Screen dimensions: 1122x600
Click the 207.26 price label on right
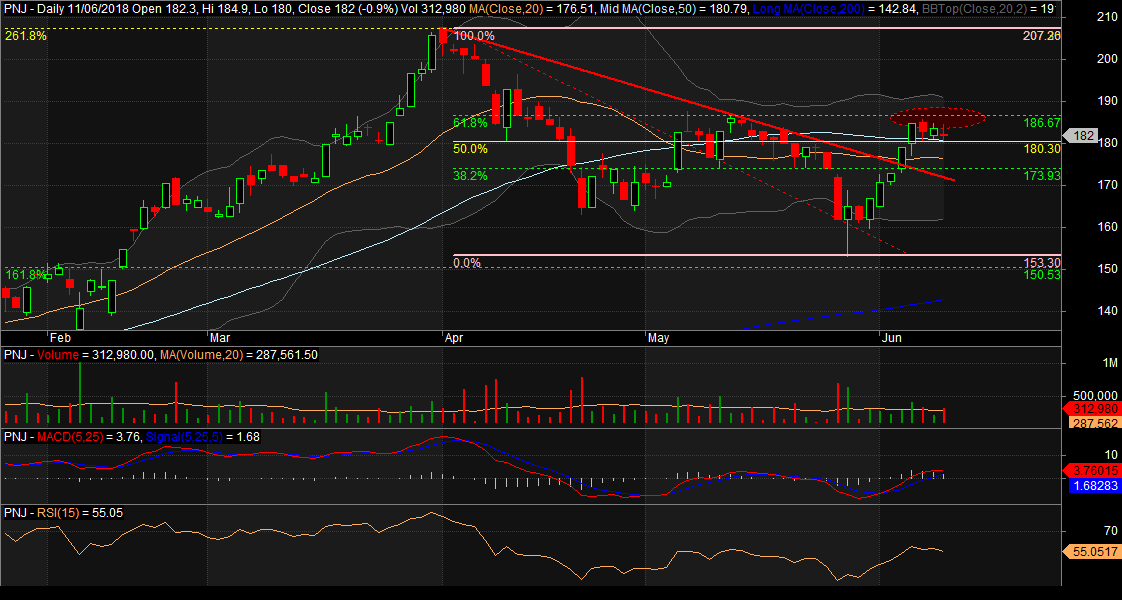tap(1041, 35)
